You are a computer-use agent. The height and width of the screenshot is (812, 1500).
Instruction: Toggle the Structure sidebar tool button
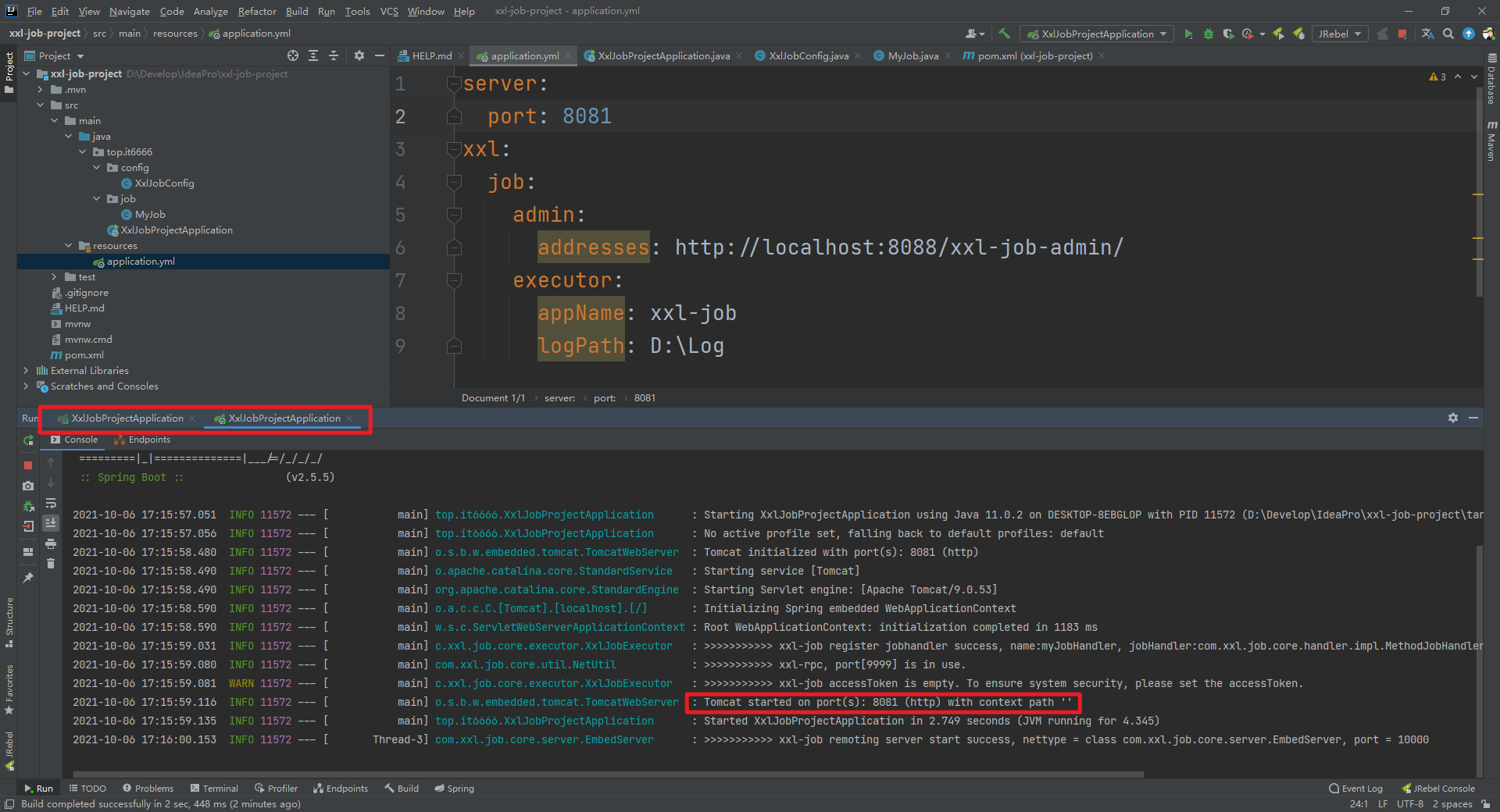(9, 622)
